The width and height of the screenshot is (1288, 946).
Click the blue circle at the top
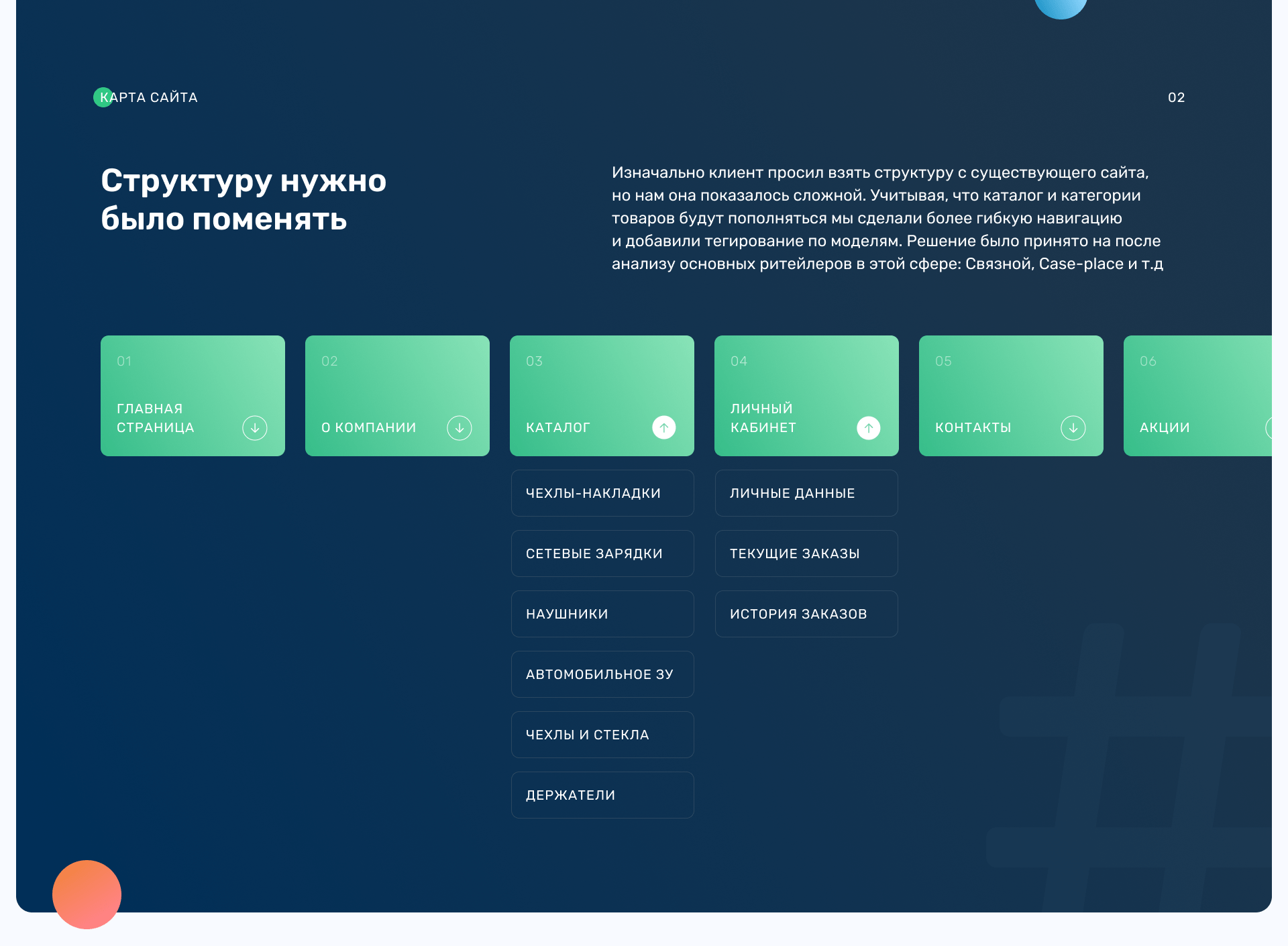pos(1061,7)
